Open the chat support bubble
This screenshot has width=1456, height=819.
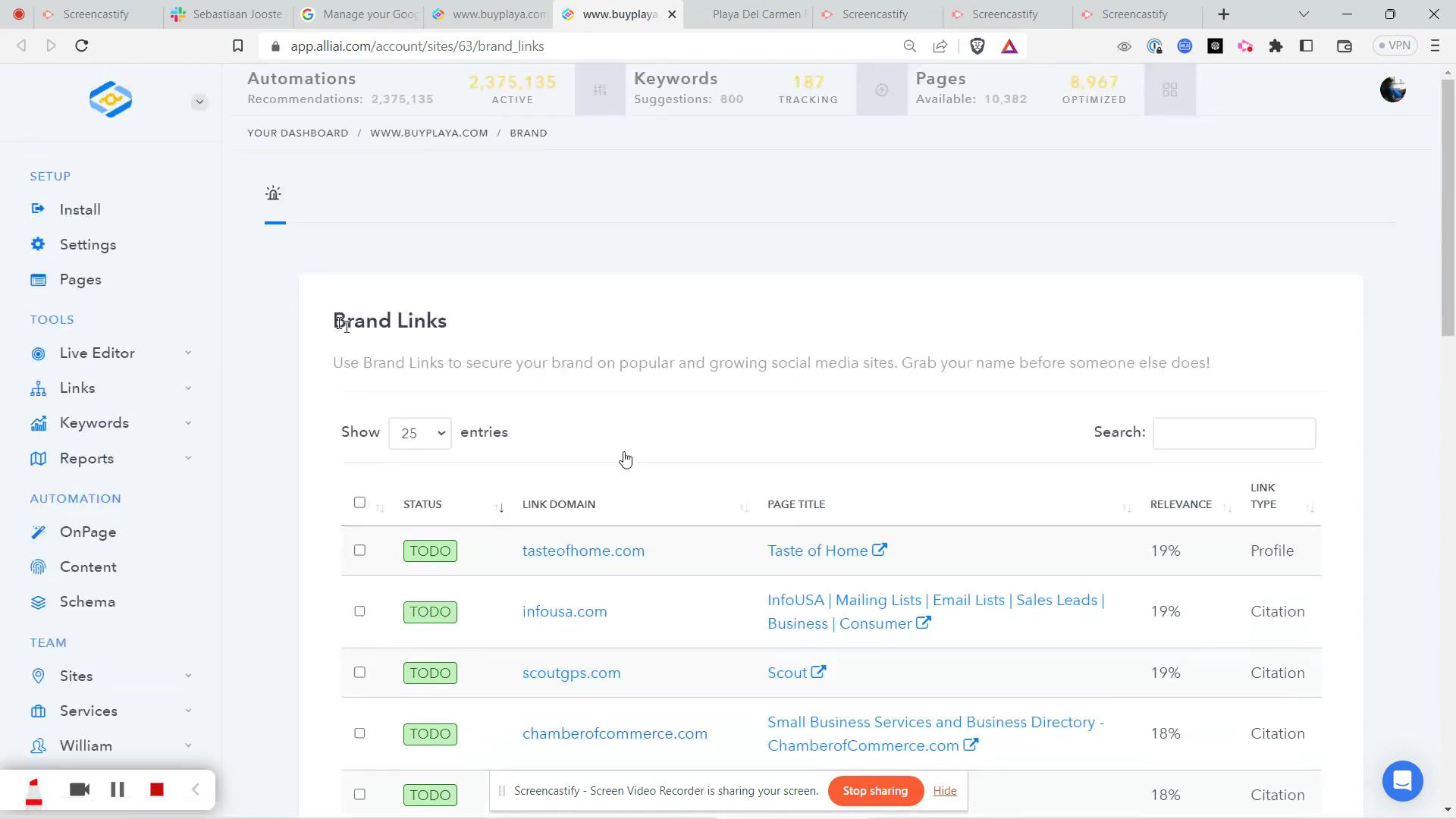[1402, 780]
